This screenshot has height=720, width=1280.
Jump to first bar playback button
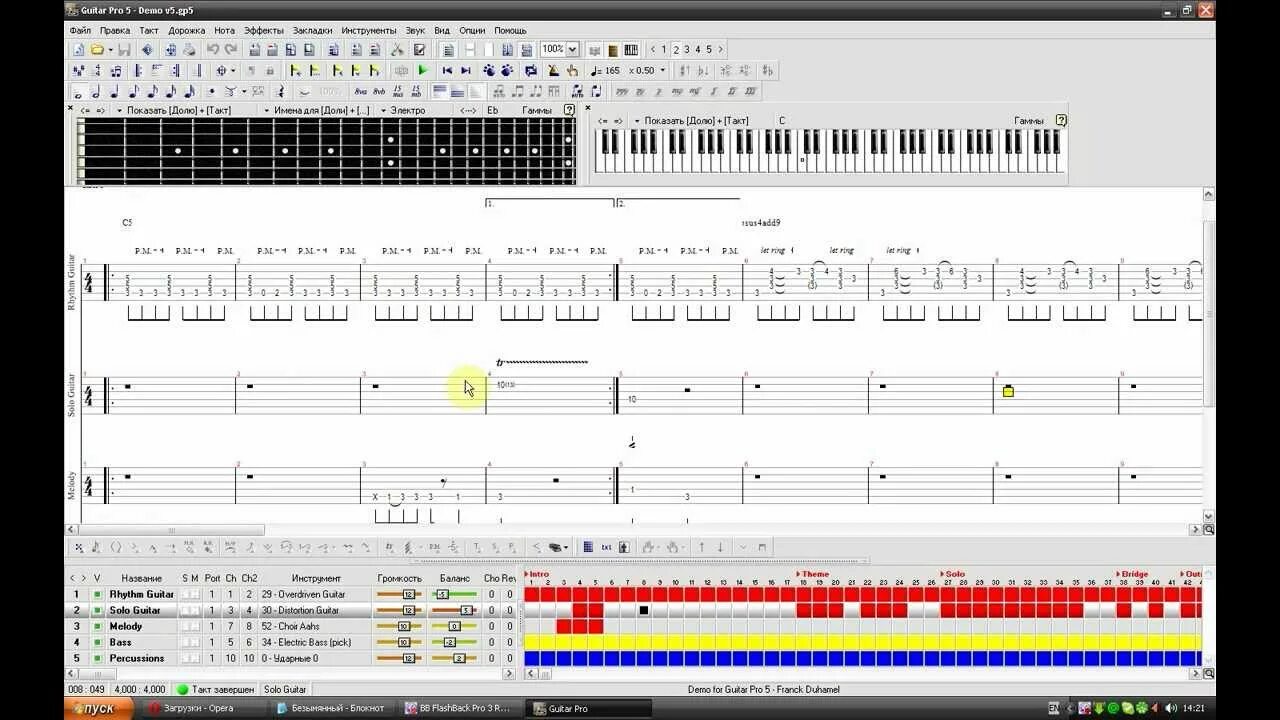tap(447, 70)
